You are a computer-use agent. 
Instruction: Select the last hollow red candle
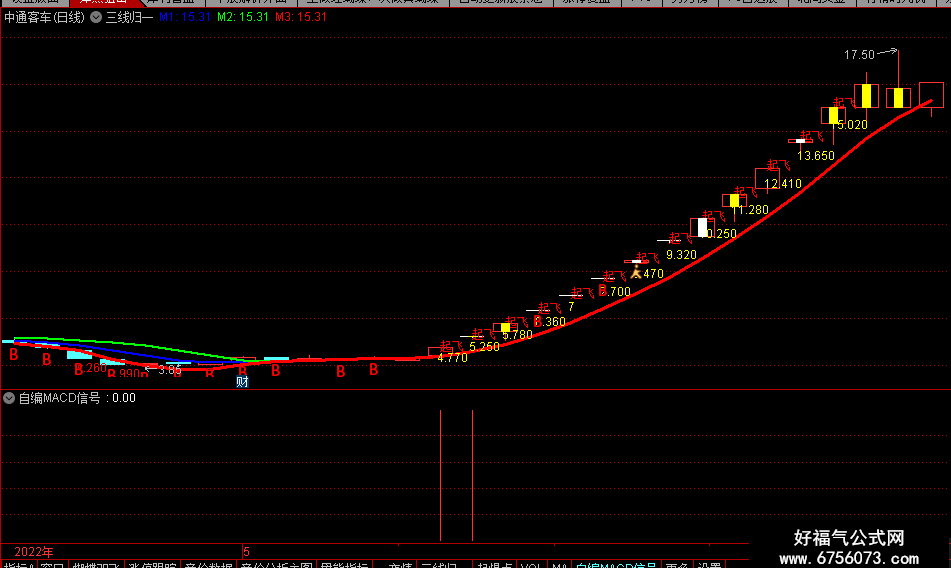[931, 95]
